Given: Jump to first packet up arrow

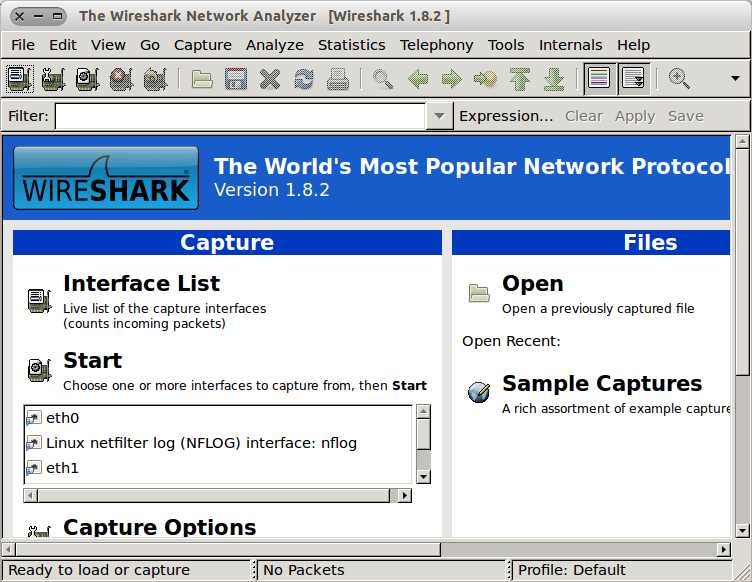Looking at the screenshot, I should (x=519, y=79).
